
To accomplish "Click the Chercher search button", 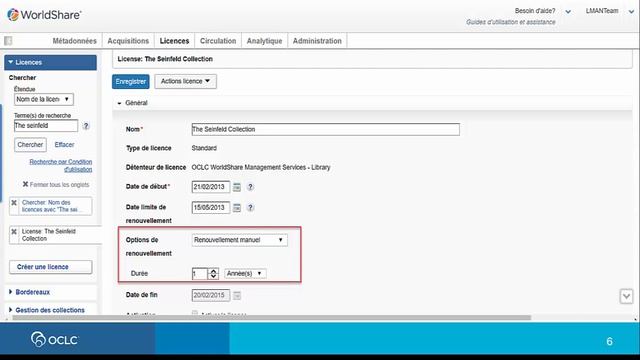I will tap(30, 145).
